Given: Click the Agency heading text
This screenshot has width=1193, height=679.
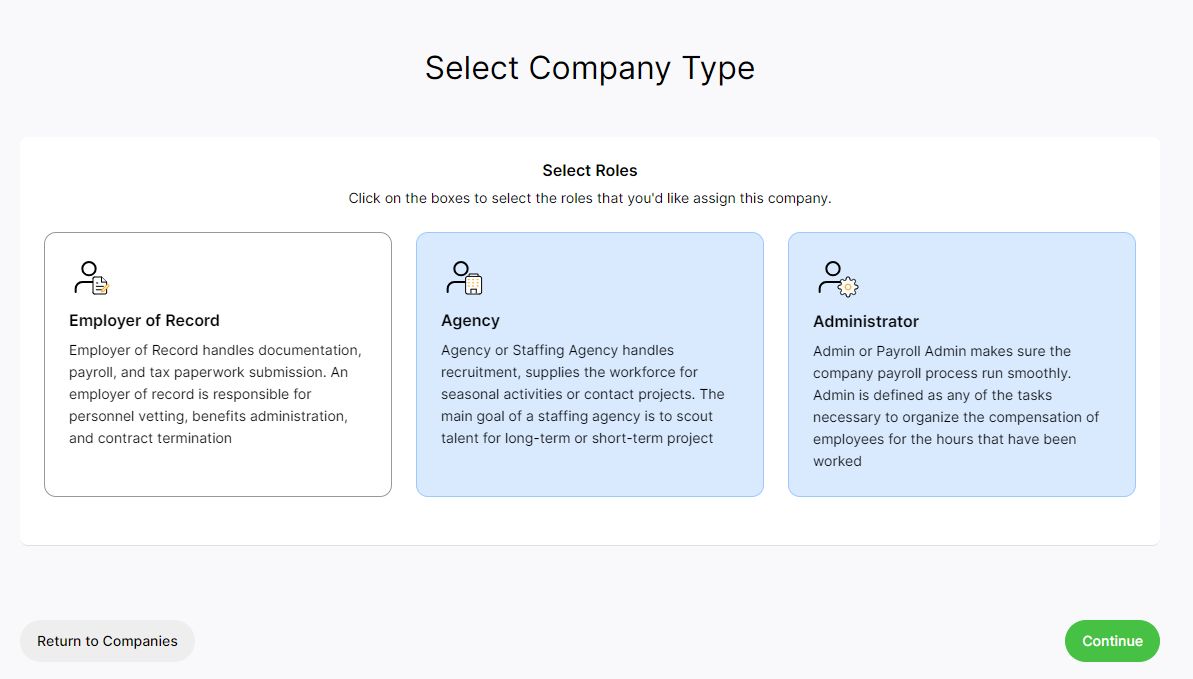Looking at the screenshot, I should pos(470,320).
